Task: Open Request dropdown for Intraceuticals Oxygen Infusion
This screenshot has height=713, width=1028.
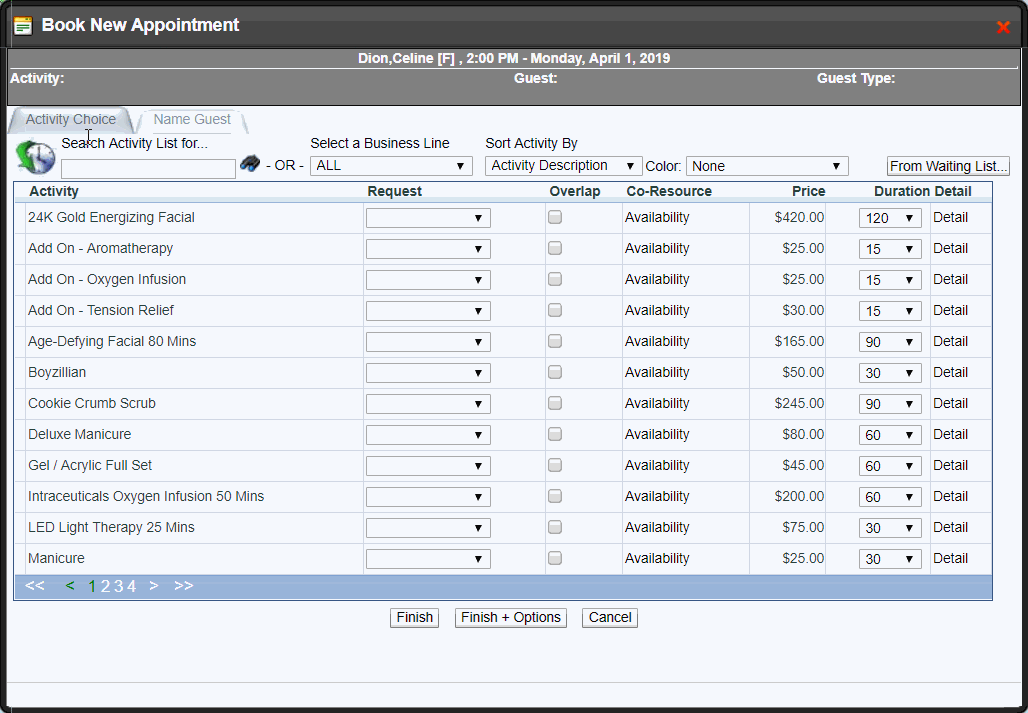Action: 428,497
